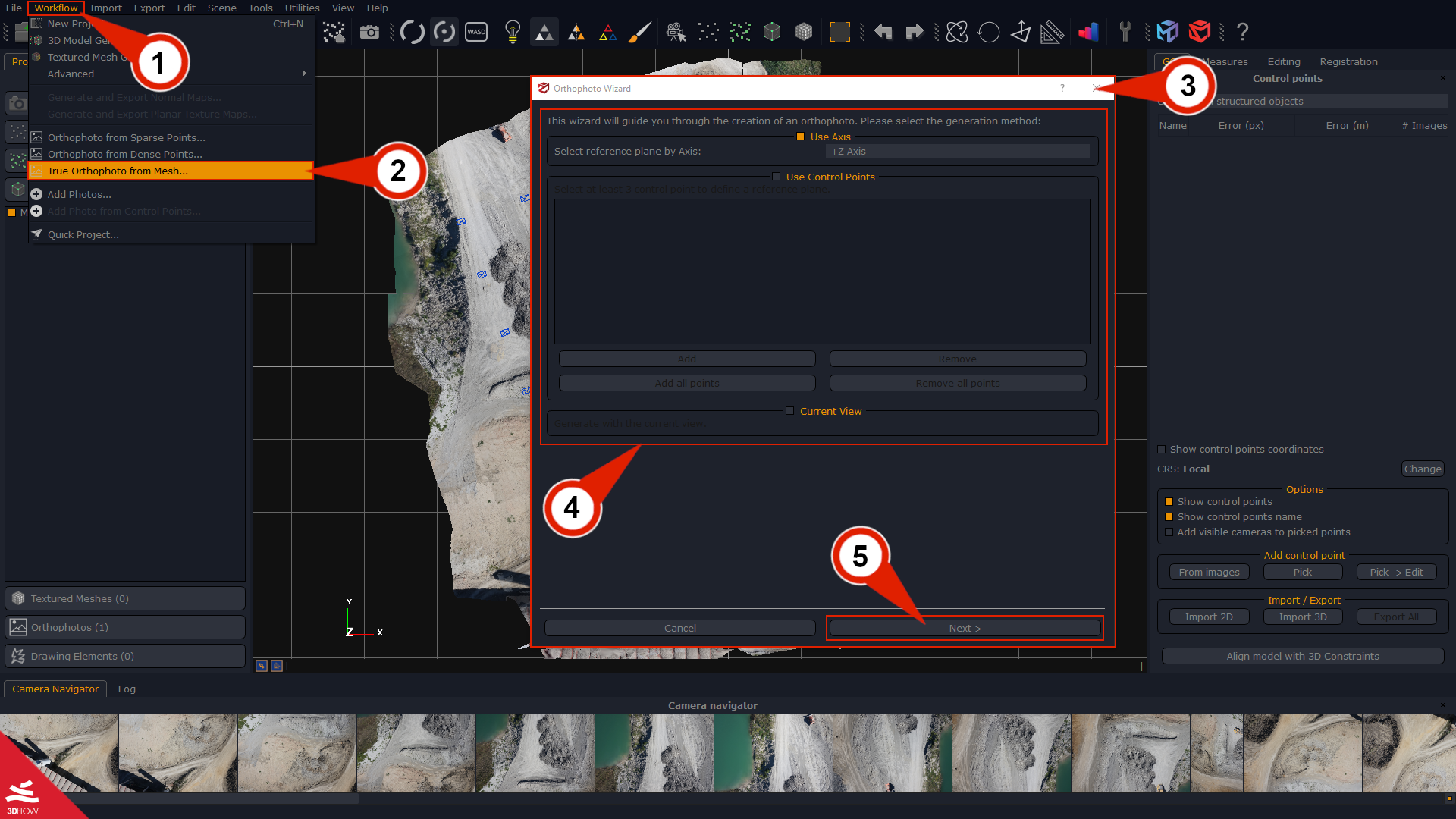Show mesh green cube icon

(772, 32)
